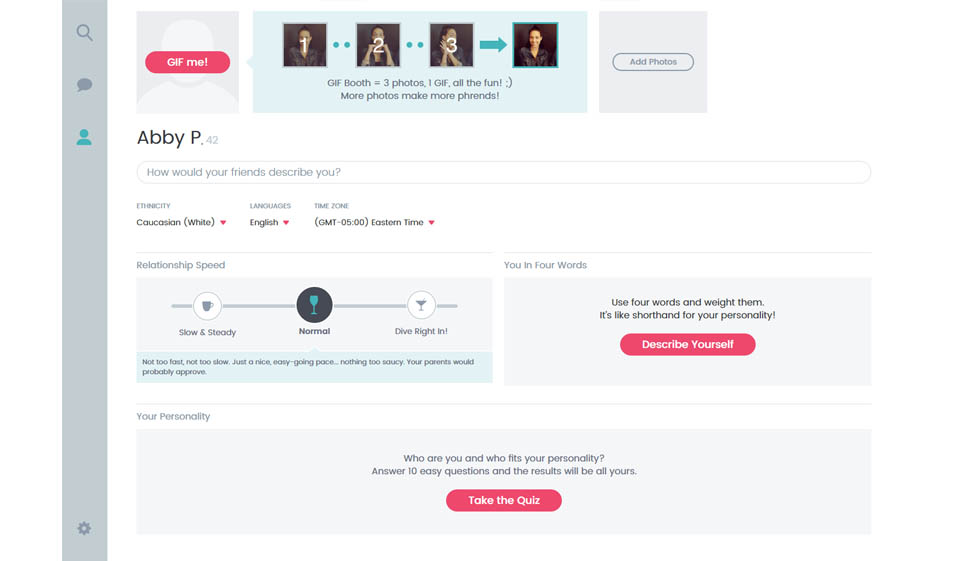The height and width of the screenshot is (561, 960).
Task: Click the 'How would your friends describe you' field
Action: (503, 172)
